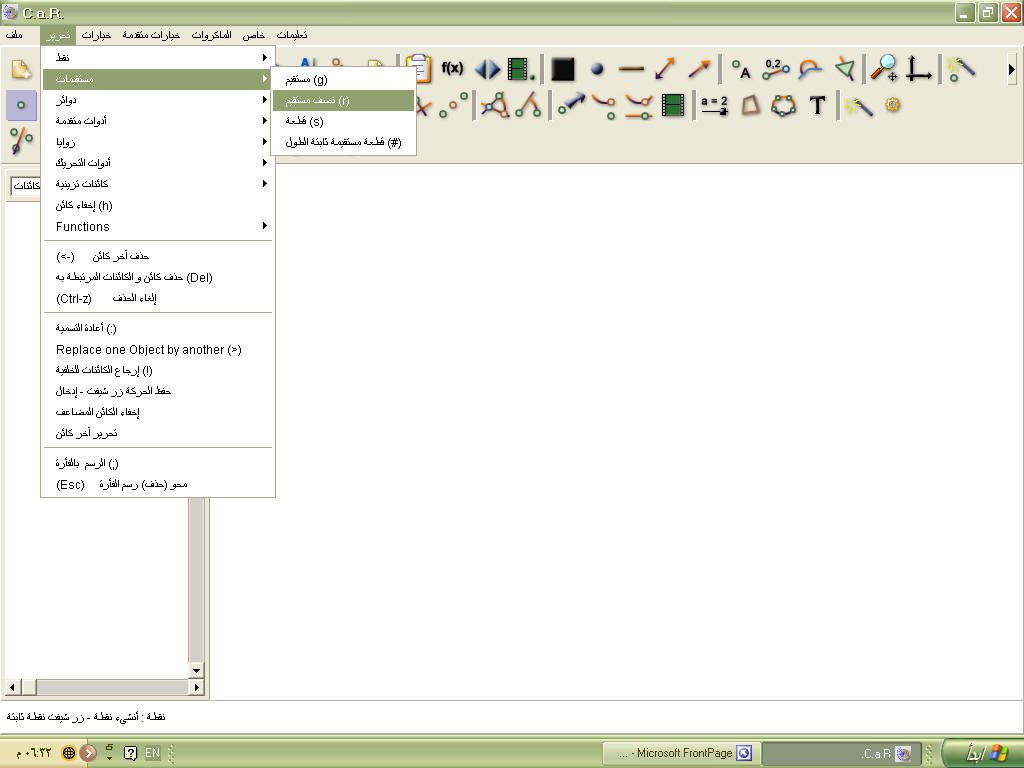Open the تعليمات menu

(x=292, y=35)
